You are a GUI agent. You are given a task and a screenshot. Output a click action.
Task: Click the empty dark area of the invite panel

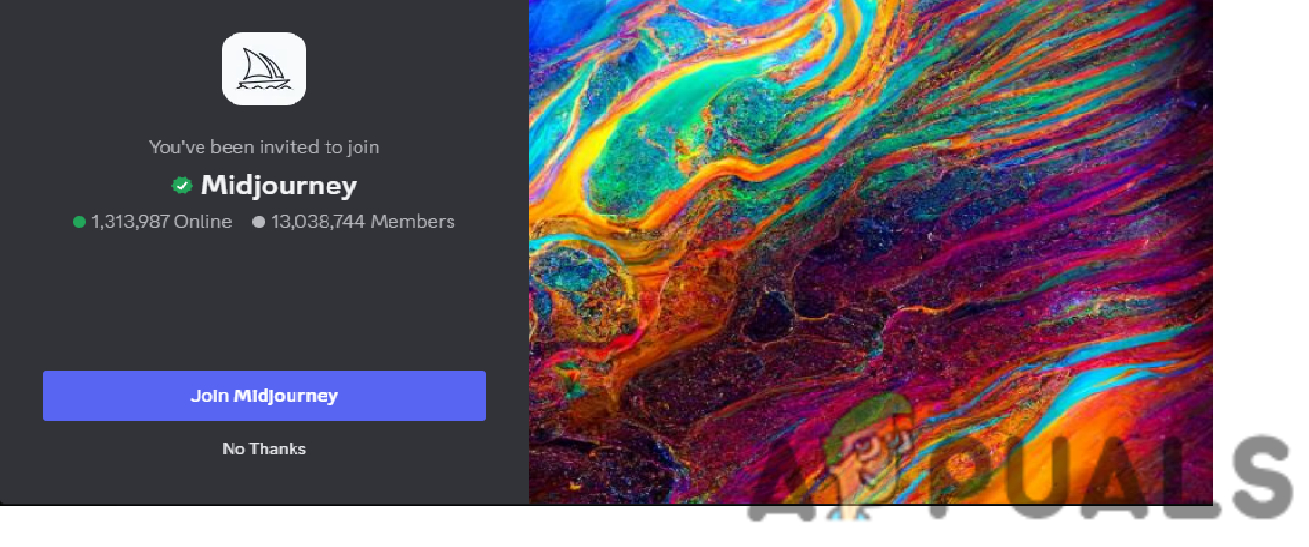click(264, 300)
